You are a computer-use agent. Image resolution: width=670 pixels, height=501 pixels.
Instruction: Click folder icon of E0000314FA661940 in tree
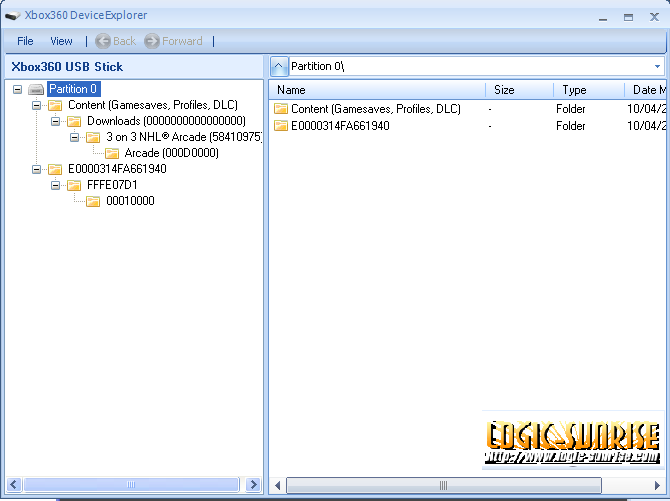55,169
